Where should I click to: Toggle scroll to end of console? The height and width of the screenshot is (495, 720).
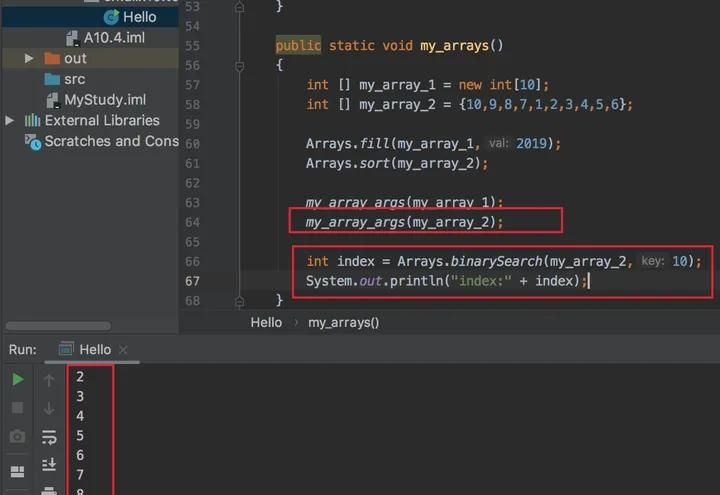(49, 465)
